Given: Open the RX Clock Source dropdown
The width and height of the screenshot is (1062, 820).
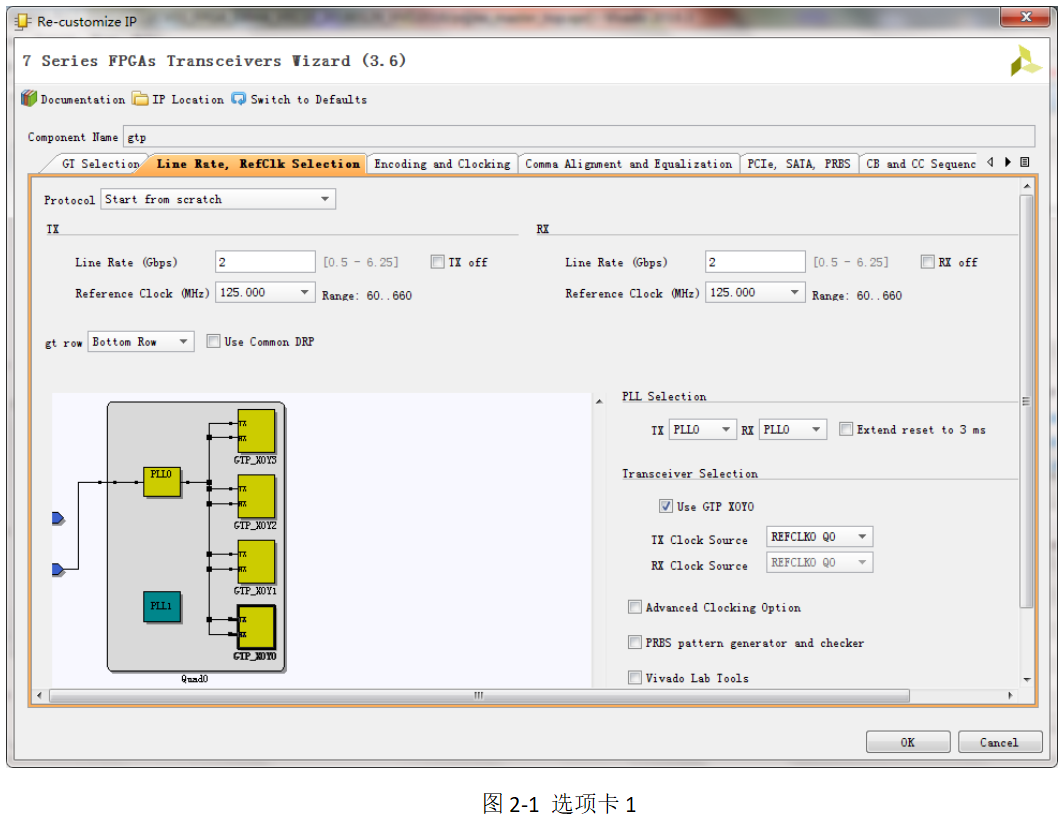Looking at the screenshot, I should [820, 563].
